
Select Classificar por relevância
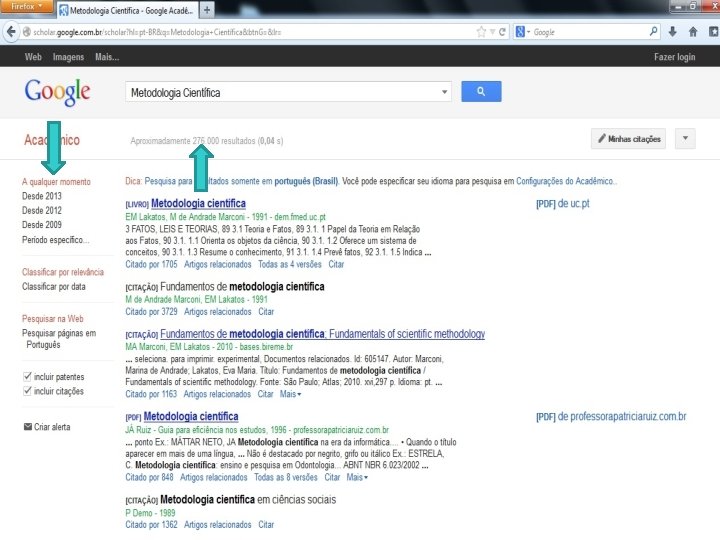[x=63, y=272]
